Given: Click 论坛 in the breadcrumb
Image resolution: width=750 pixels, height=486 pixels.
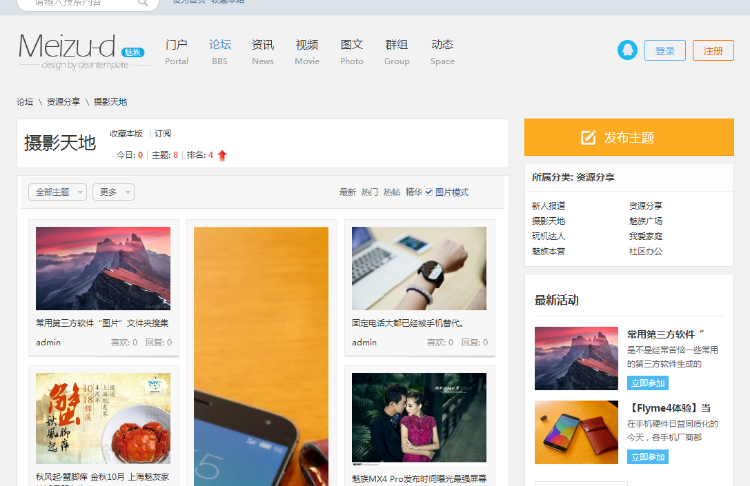Looking at the screenshot, I should coord(25,102).
